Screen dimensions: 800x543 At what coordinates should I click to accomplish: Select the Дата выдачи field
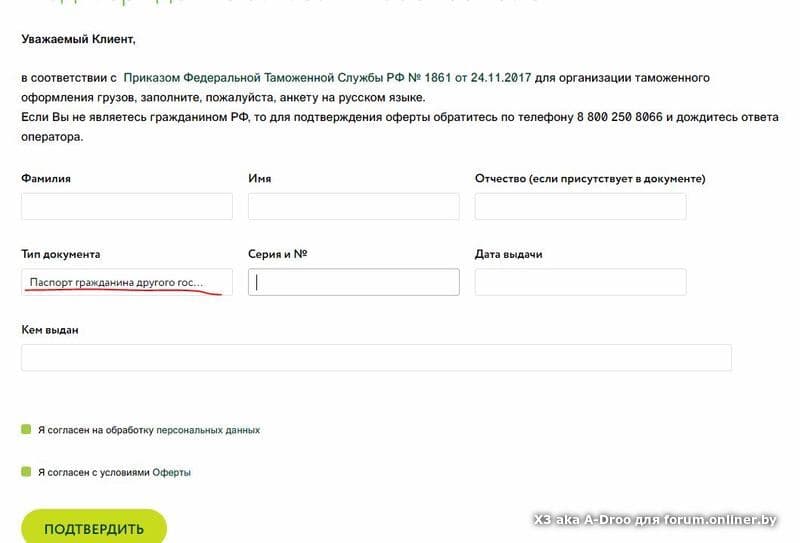pyautogui.click(x=581, y=282)
